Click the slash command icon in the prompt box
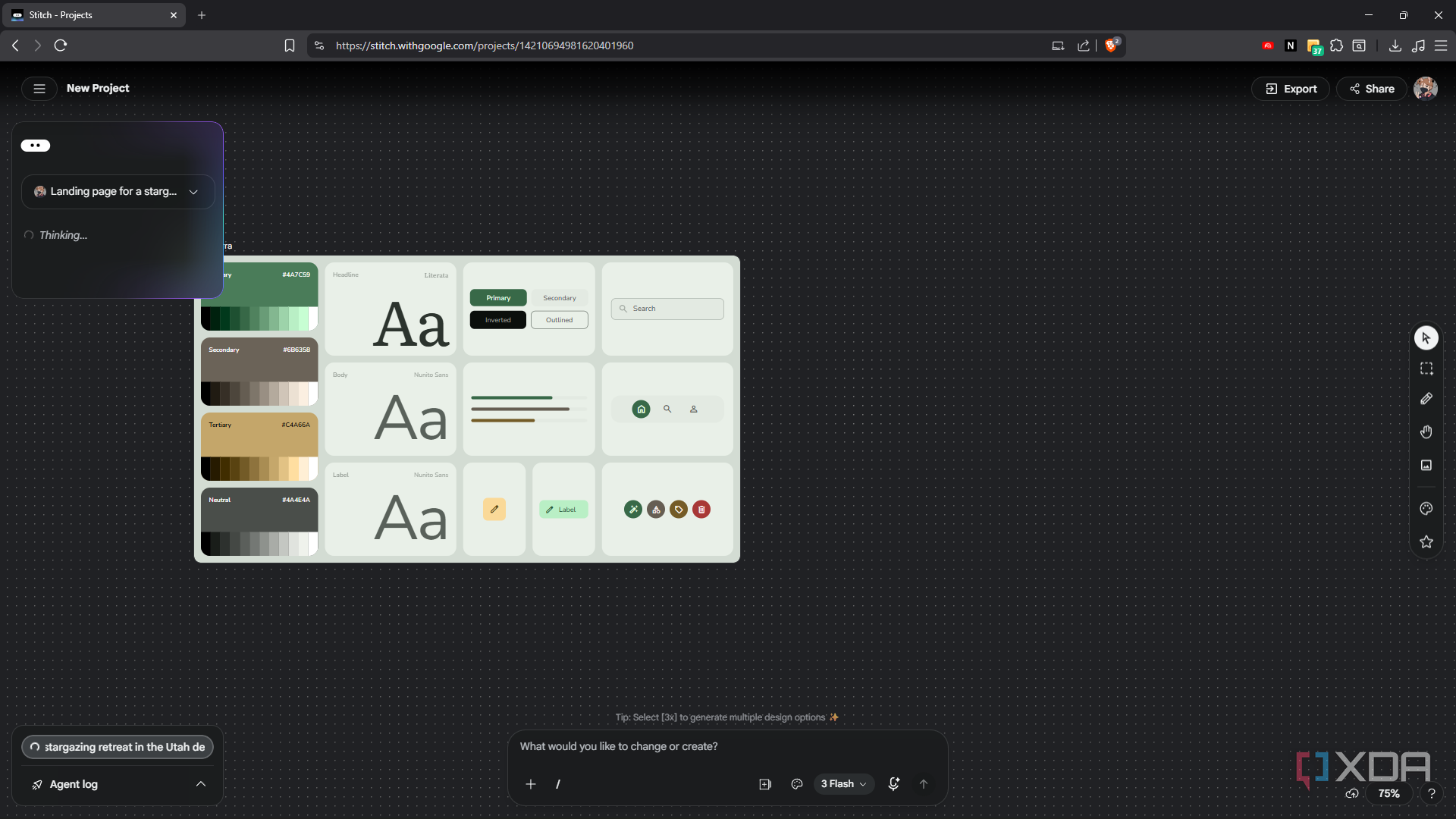 pos(558,784)
